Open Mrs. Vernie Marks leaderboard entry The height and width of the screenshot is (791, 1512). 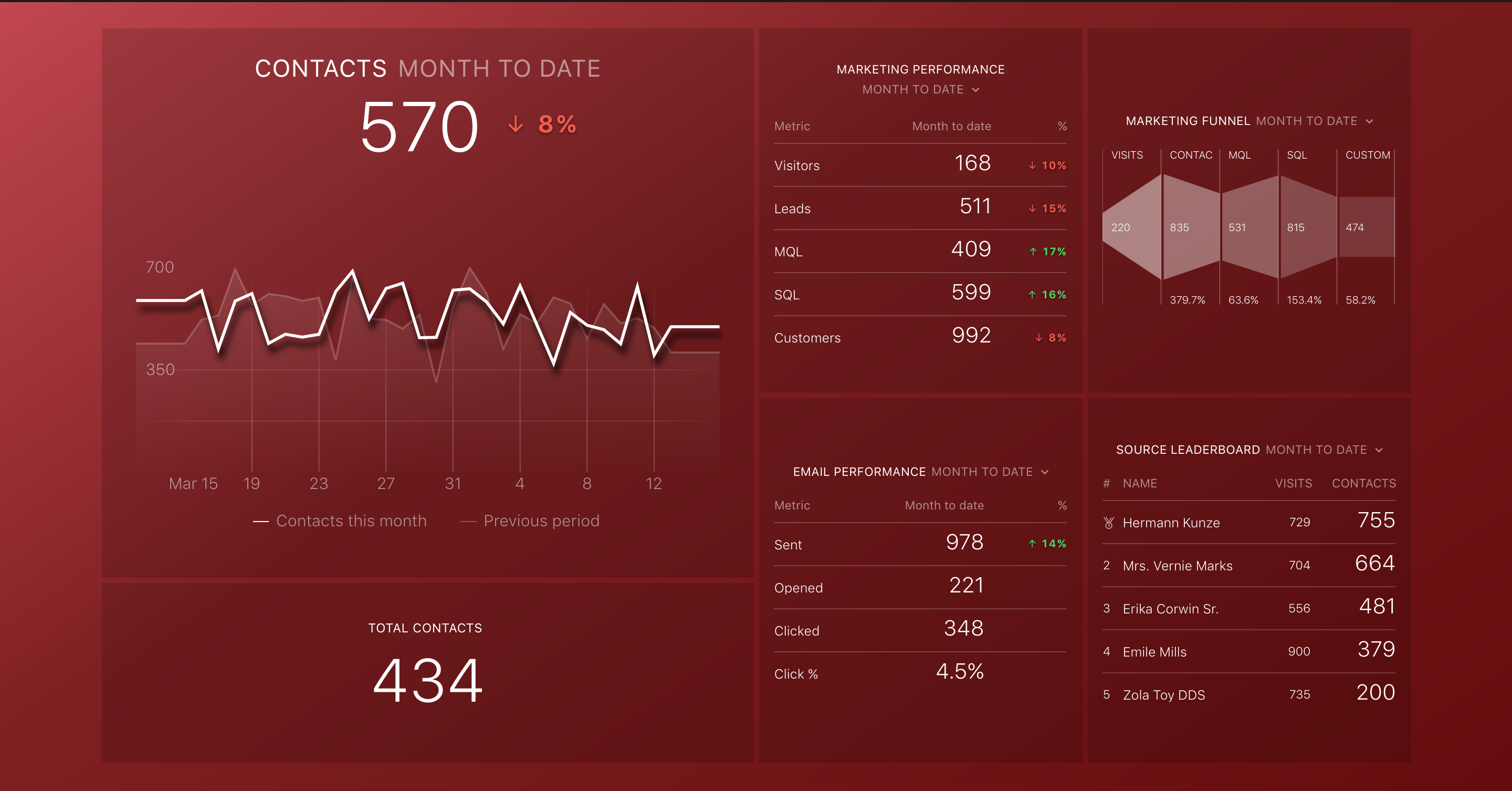click(1177, 566)
